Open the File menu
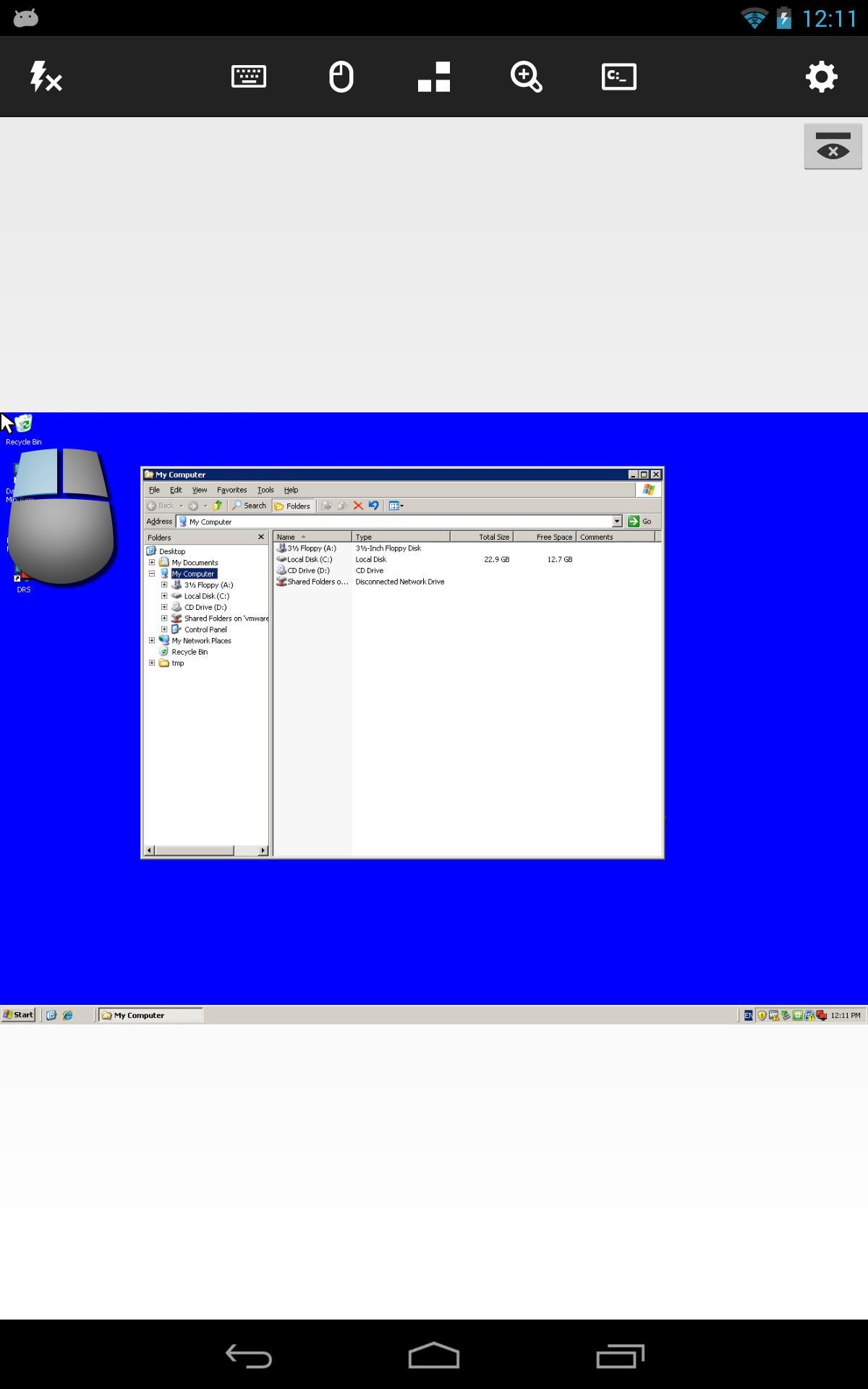 tap(154, 490)
